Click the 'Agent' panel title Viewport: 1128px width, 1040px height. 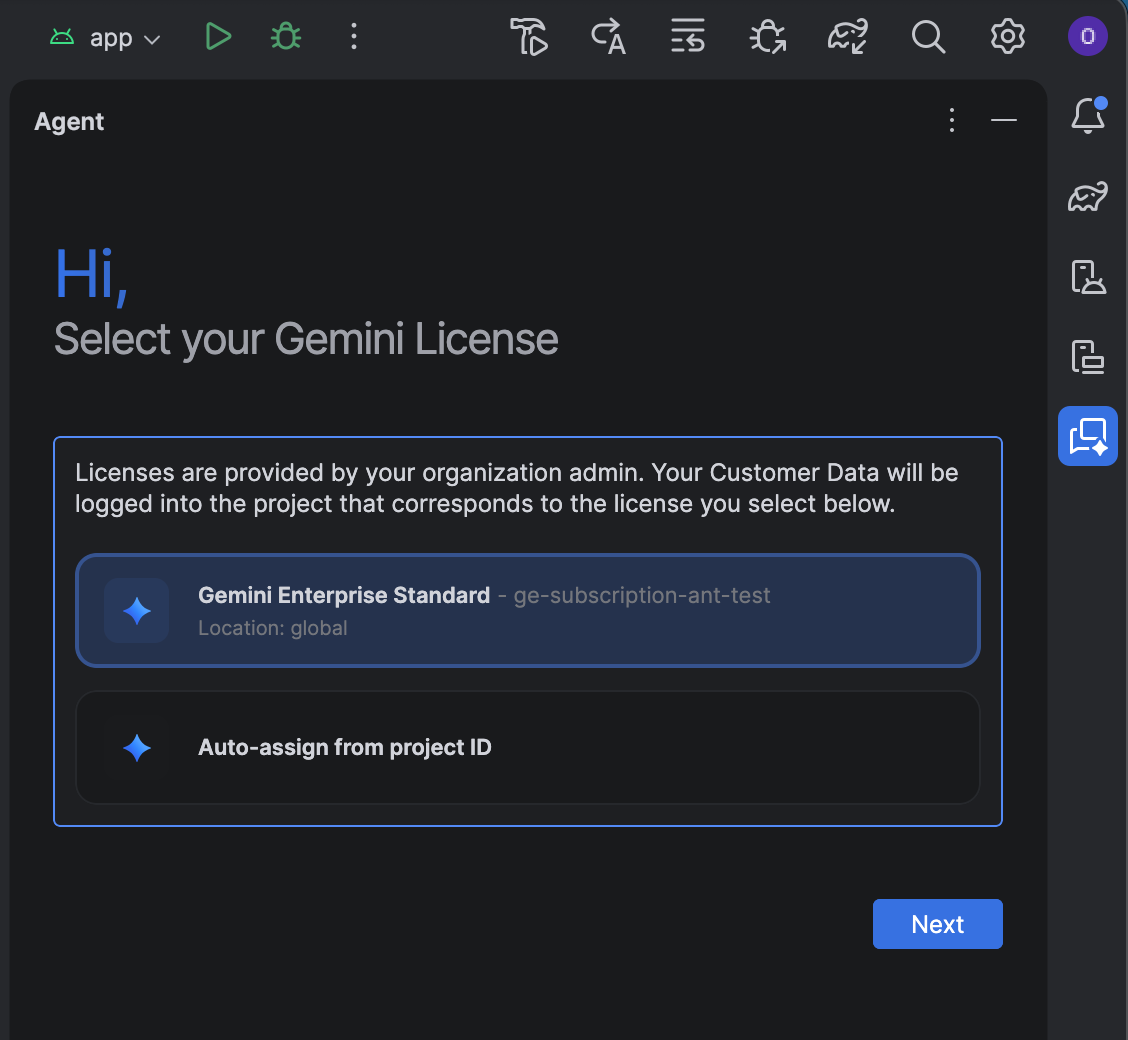point(69,122)
